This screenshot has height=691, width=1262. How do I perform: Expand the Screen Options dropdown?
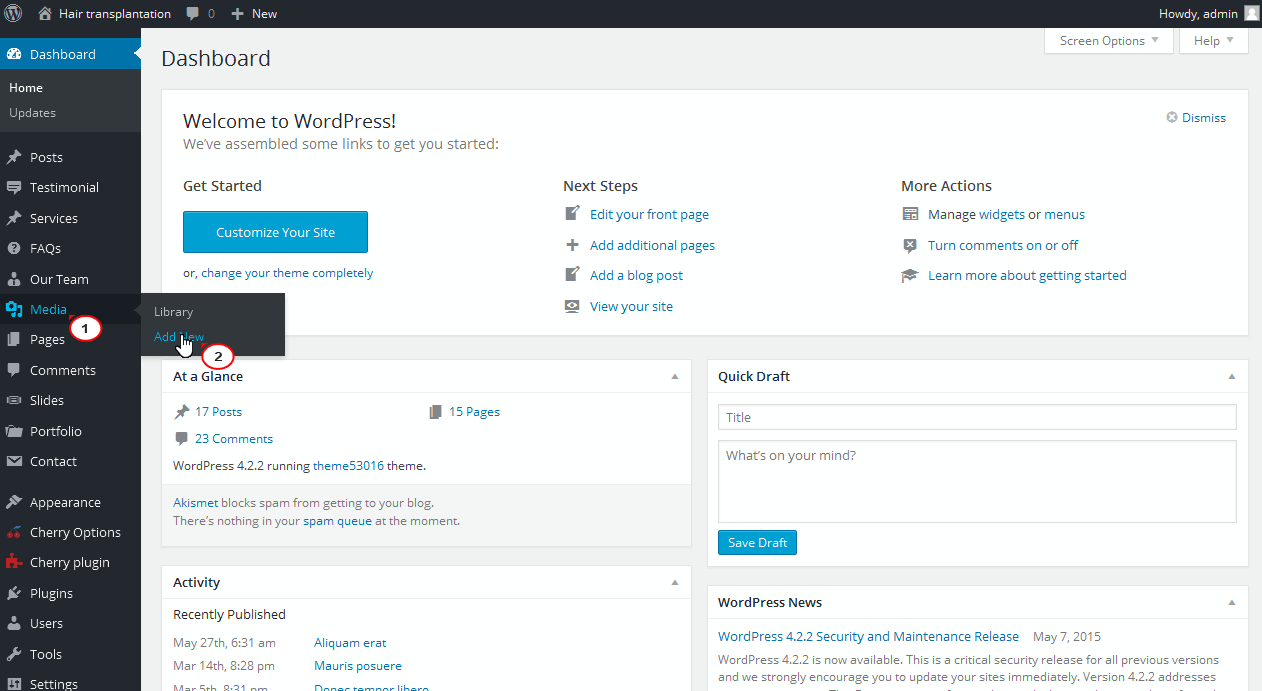tap(1107, 40)
